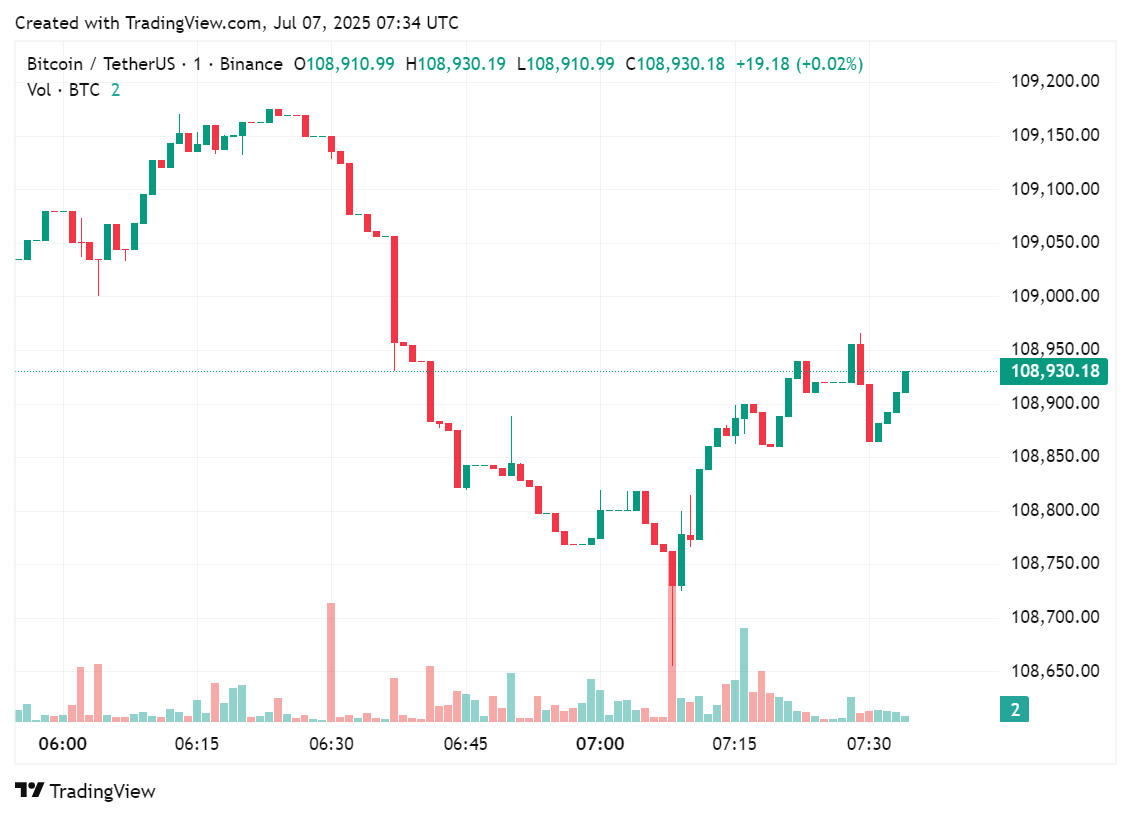Screen dimensions: 1131x817
Task: Click the tallest red volume bar at 06:30
Action: point(331,661)
